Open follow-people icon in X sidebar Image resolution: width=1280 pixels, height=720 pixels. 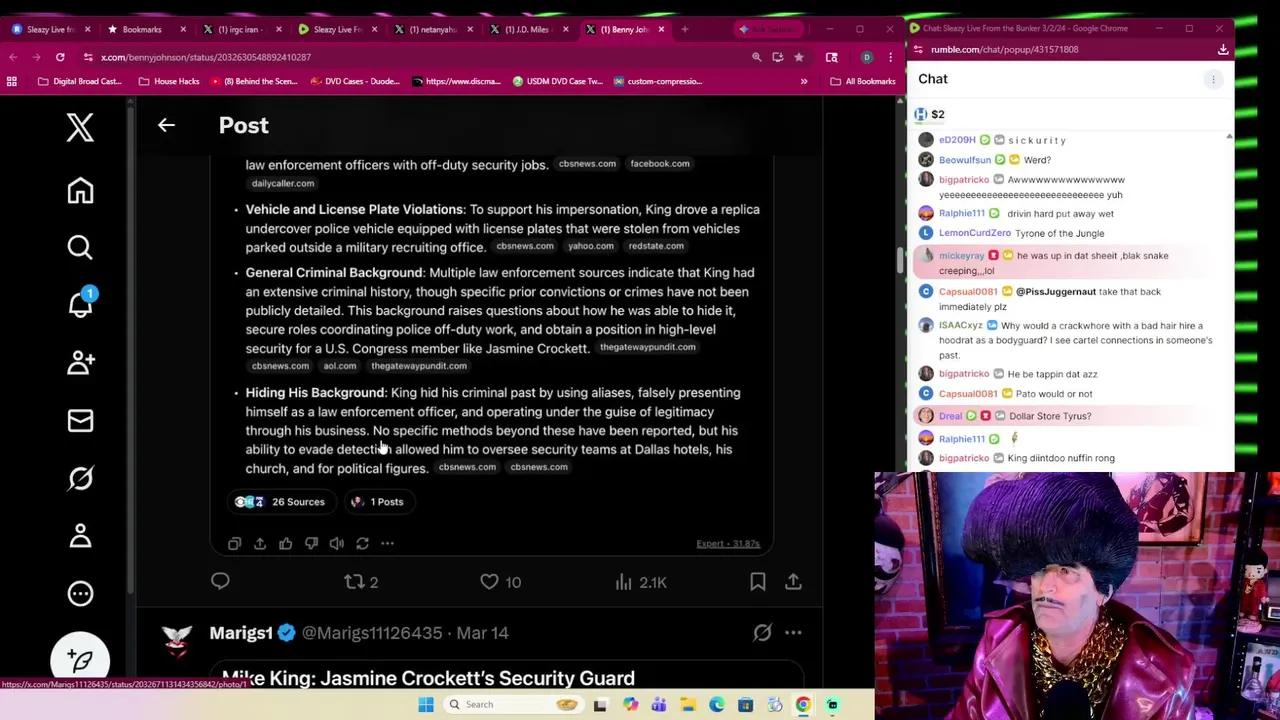click(80, 363)
